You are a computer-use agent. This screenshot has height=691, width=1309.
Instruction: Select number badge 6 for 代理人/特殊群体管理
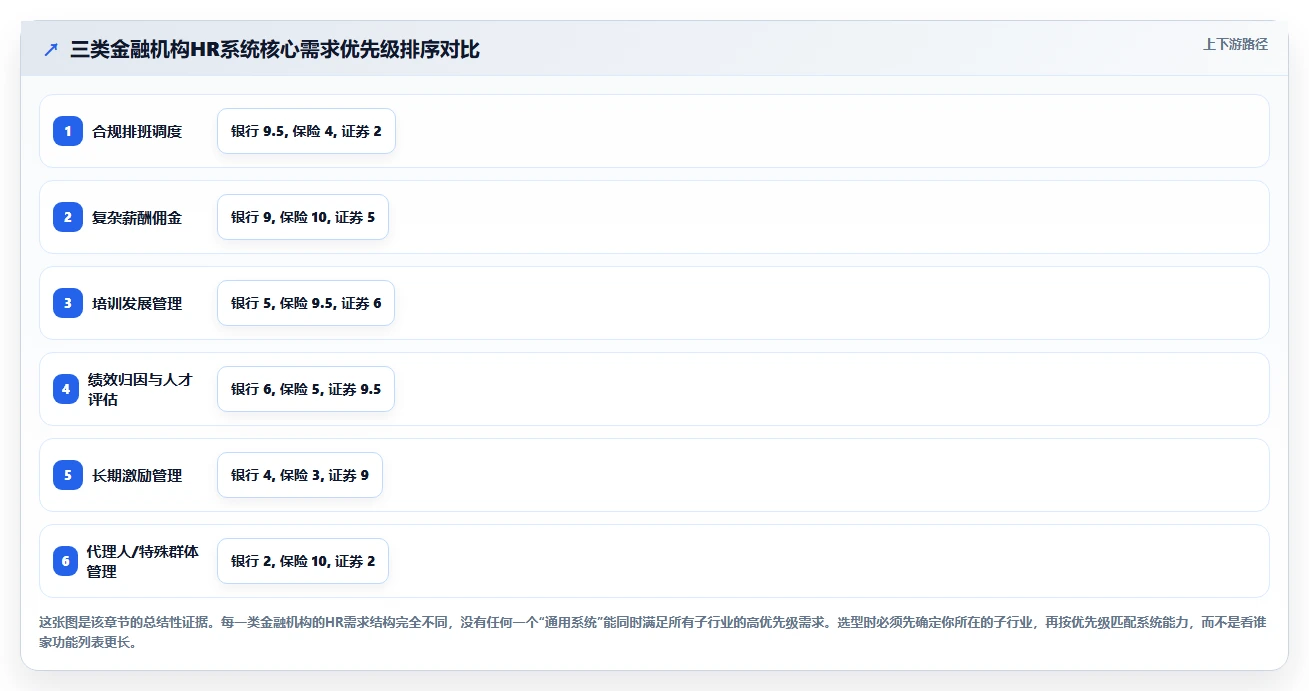(66, 561)
